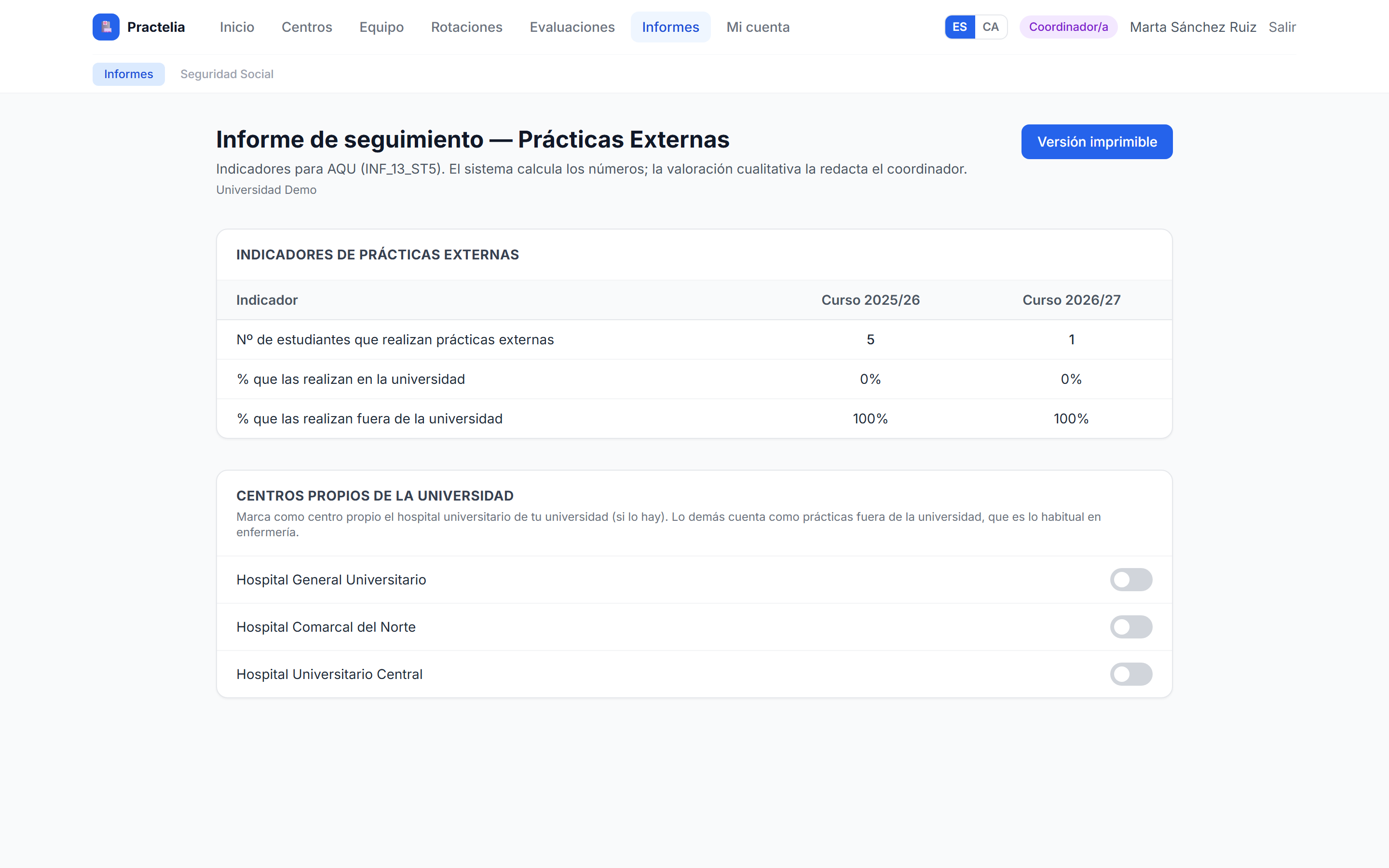Screen dimensions: 1389x868
Task: Click the Nº de estudiantes indicator row label
Action: tap(395, 340)
